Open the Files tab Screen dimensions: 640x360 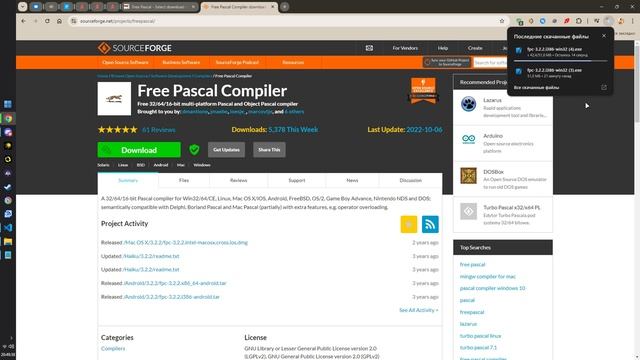coord(184,180)
